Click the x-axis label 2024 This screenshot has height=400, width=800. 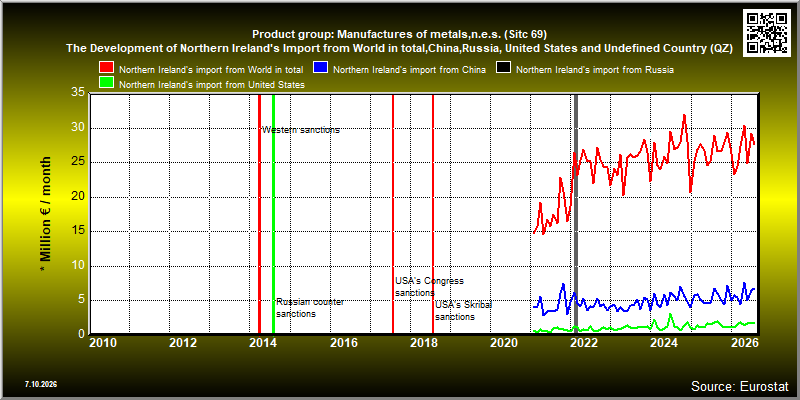click(664, 342)
